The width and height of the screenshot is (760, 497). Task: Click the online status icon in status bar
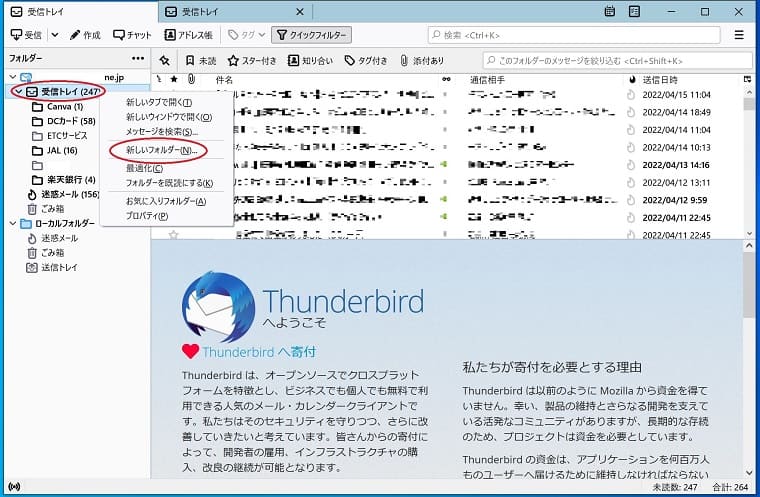[x=14, y=486]
